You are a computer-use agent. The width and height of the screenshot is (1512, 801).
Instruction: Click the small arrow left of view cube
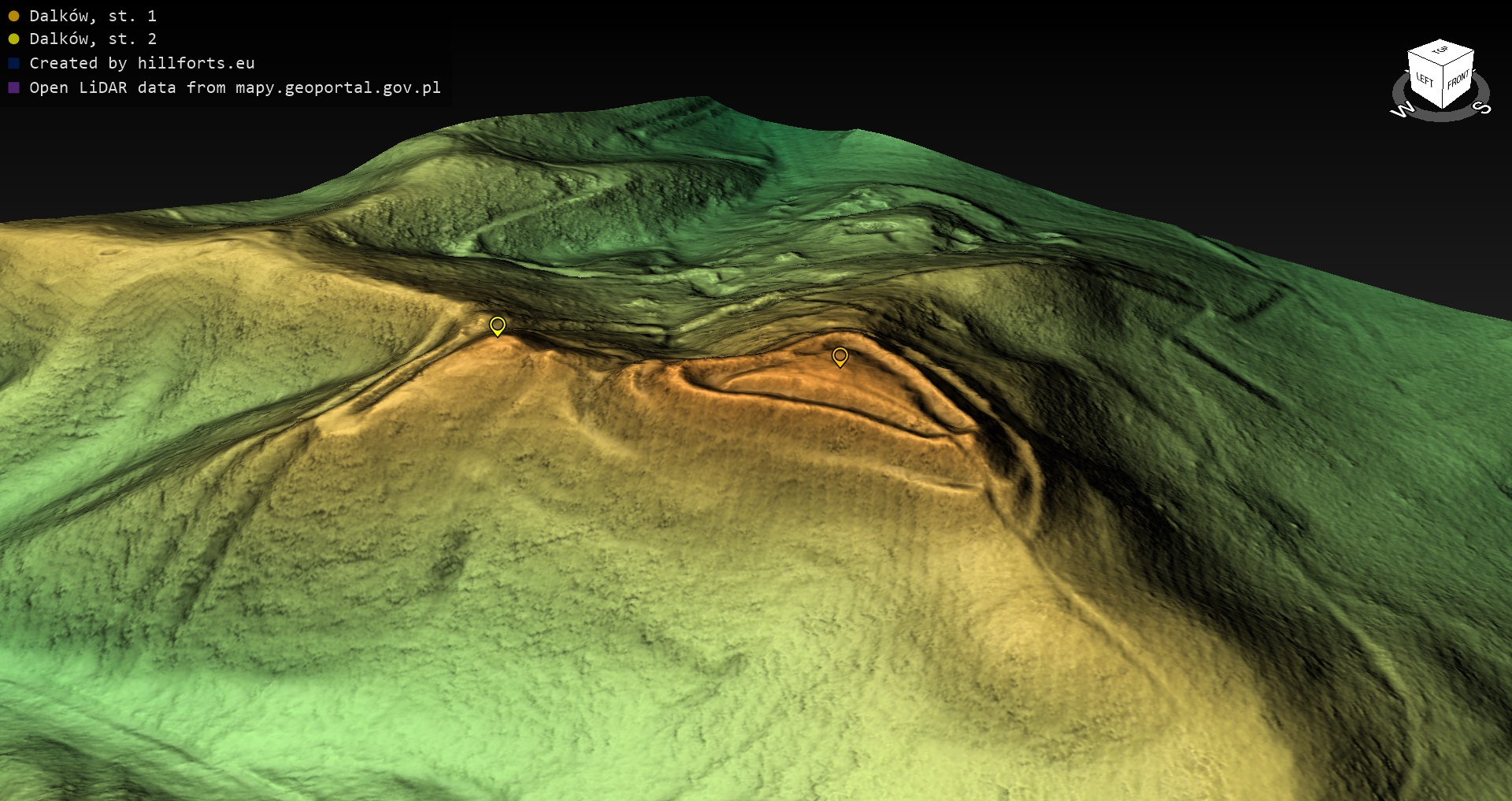click(x=1408, y=72)
